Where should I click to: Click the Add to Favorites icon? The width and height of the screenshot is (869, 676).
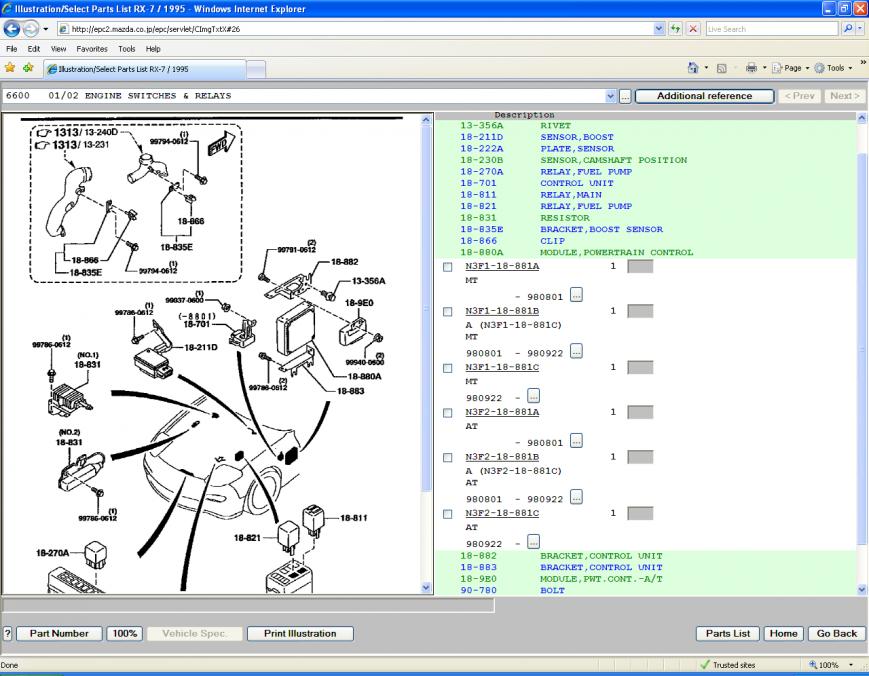[27, 68]
